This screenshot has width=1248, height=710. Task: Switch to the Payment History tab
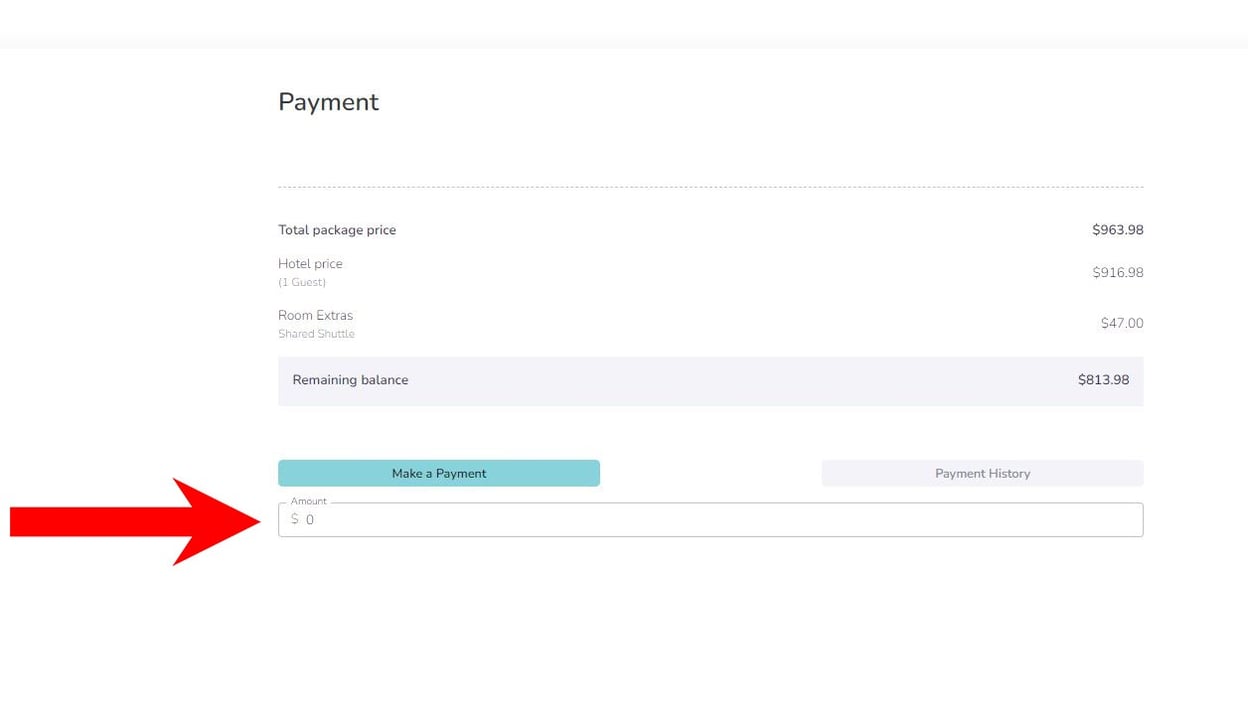click(x=982, y=472)
